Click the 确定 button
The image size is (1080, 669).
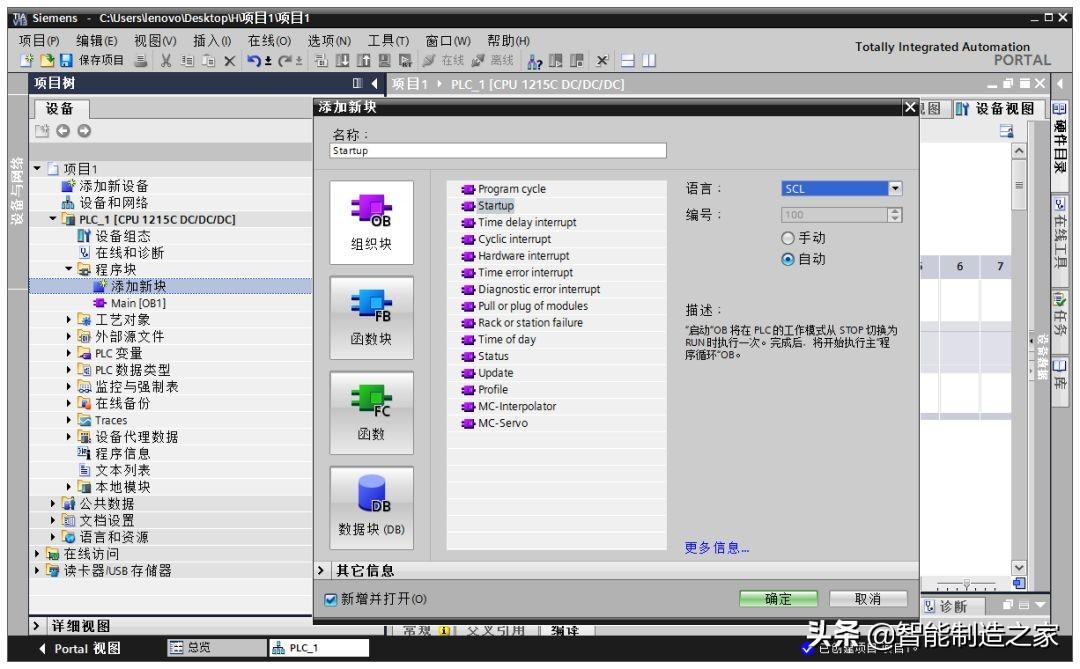point(778,599)
